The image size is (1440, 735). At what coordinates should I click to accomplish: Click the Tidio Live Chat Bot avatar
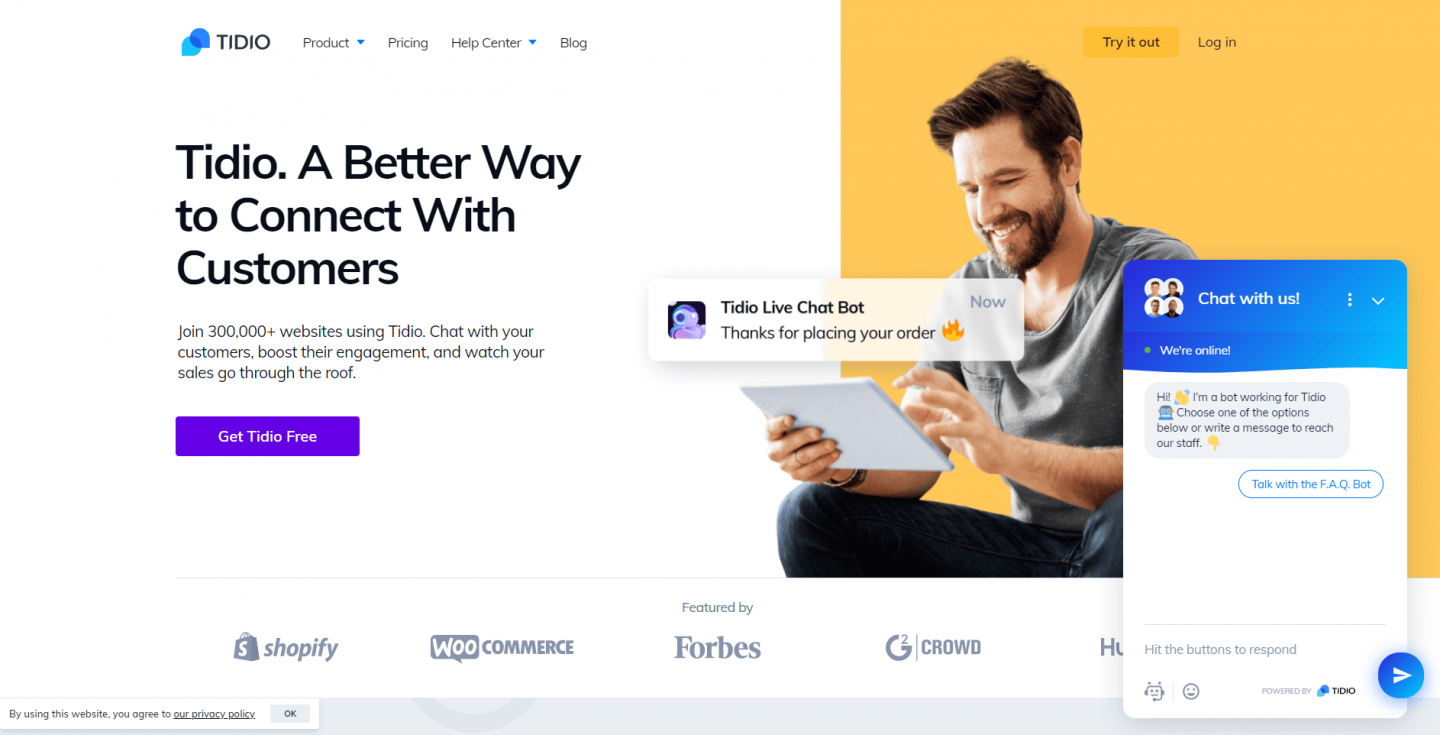tap(687, 320)
